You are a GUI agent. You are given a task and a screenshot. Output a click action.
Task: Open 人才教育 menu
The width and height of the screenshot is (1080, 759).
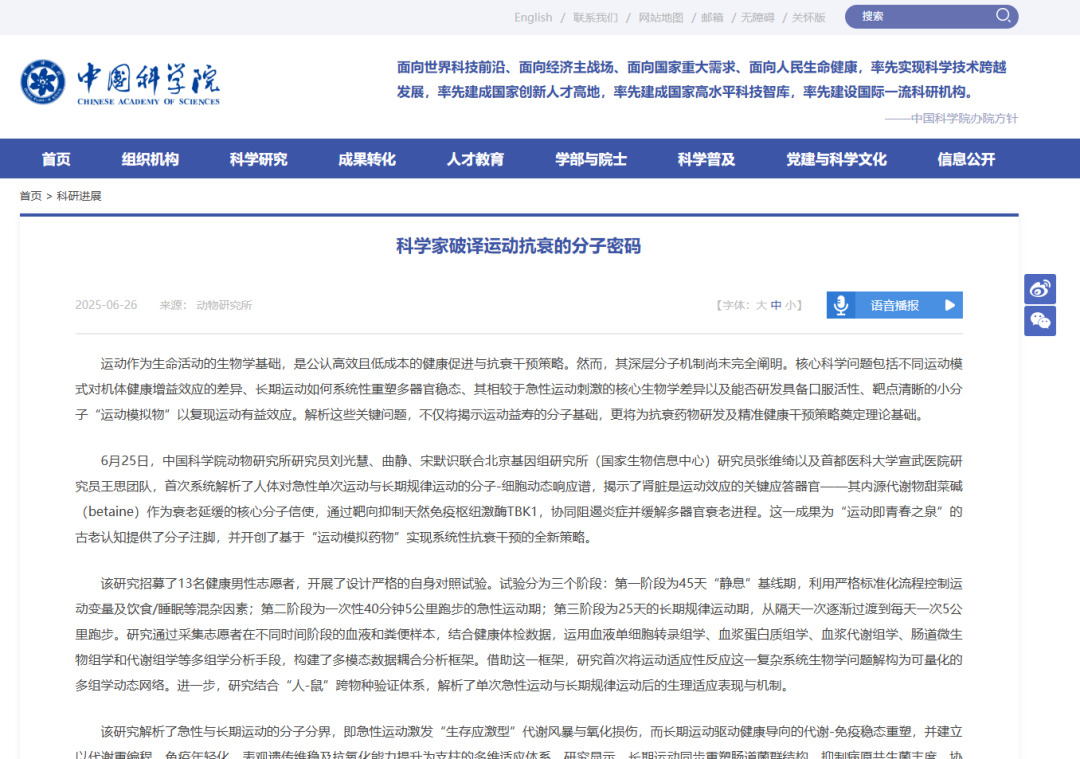475,159
